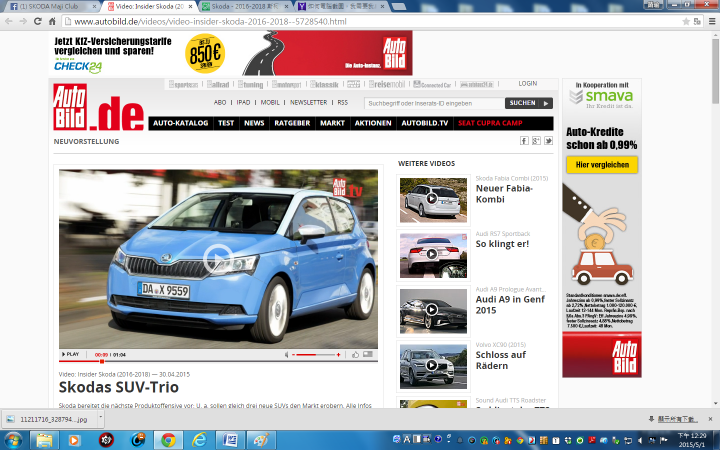Share on Facebook icon near NEUVORSTELLUNG
This screenshot has height=450, width=720.
(524, 141)
